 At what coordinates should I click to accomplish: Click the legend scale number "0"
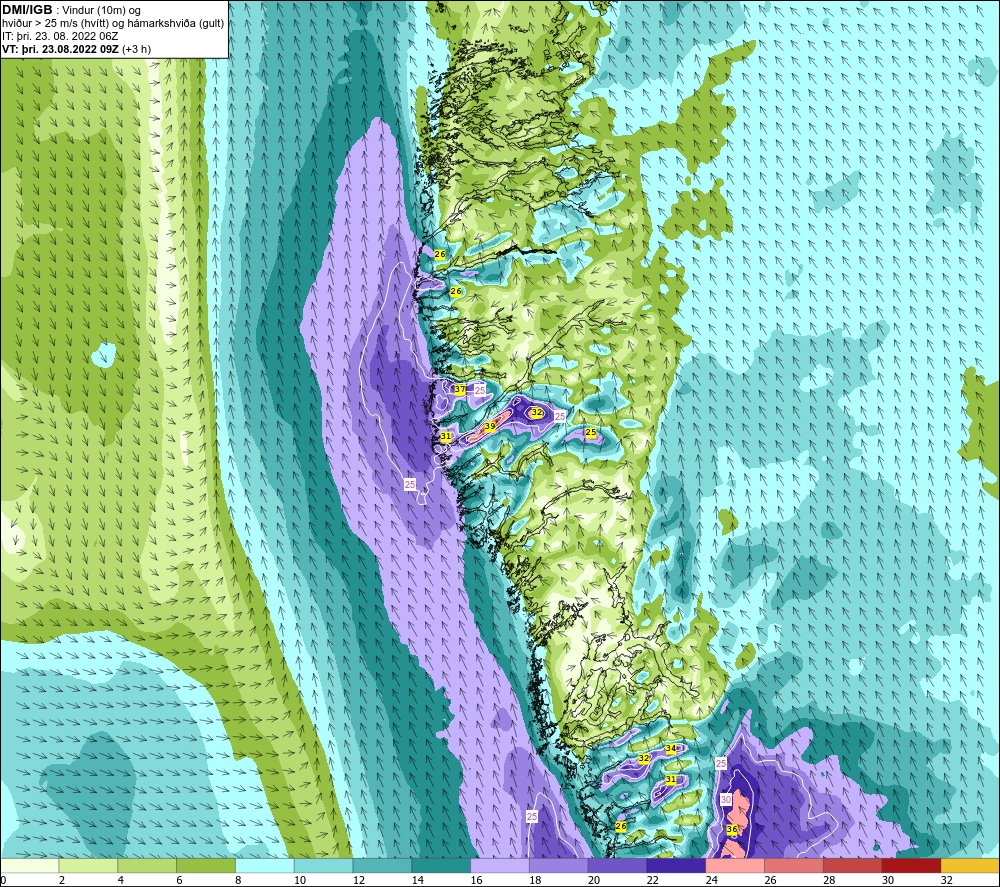coord(3,880)
